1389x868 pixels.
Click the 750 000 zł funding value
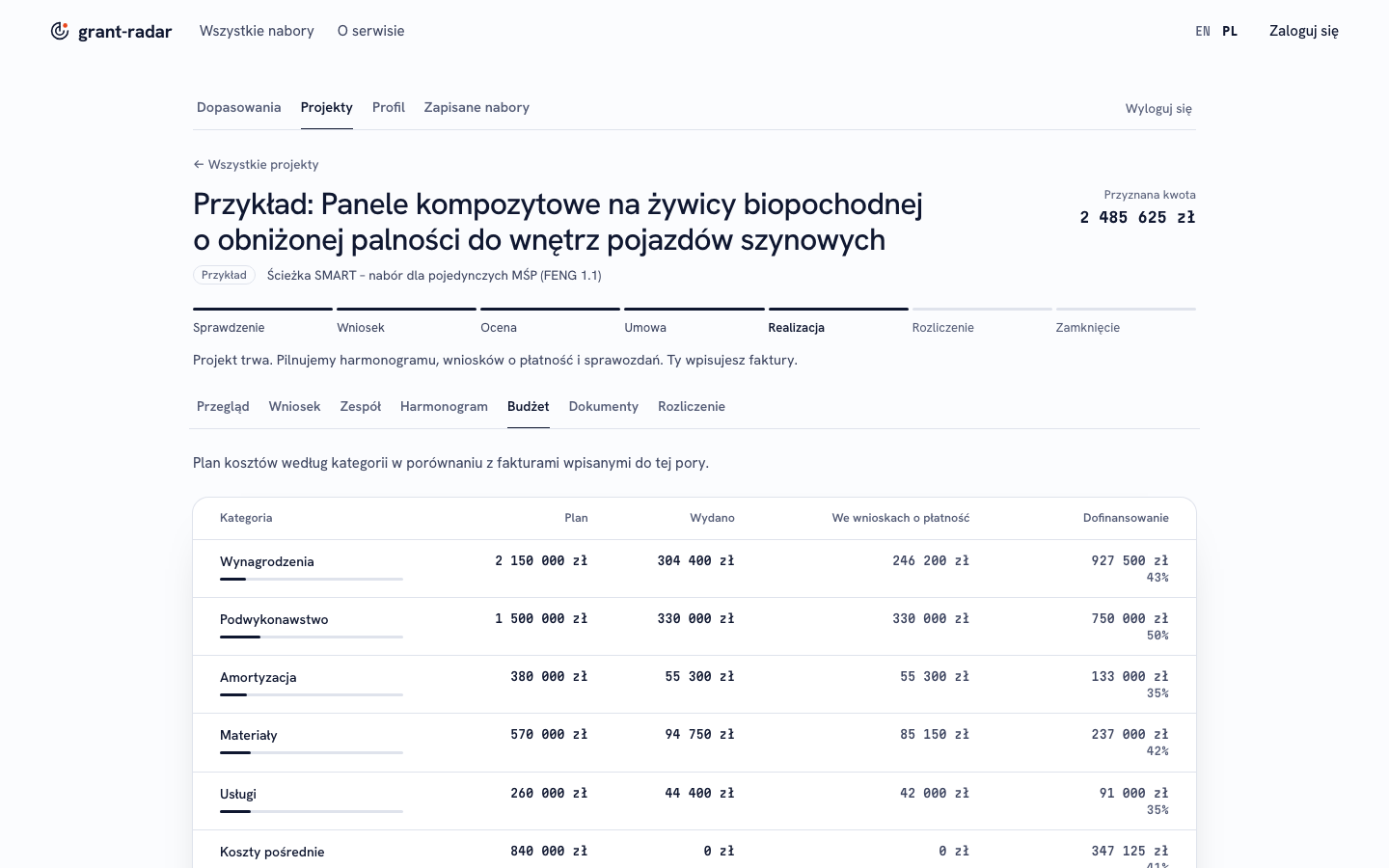coord(1130,618)
